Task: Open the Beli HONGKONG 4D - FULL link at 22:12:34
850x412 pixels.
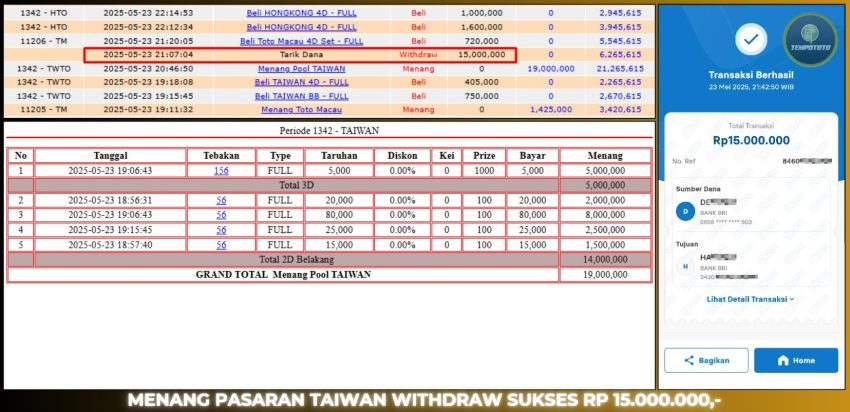Action: 301,27
